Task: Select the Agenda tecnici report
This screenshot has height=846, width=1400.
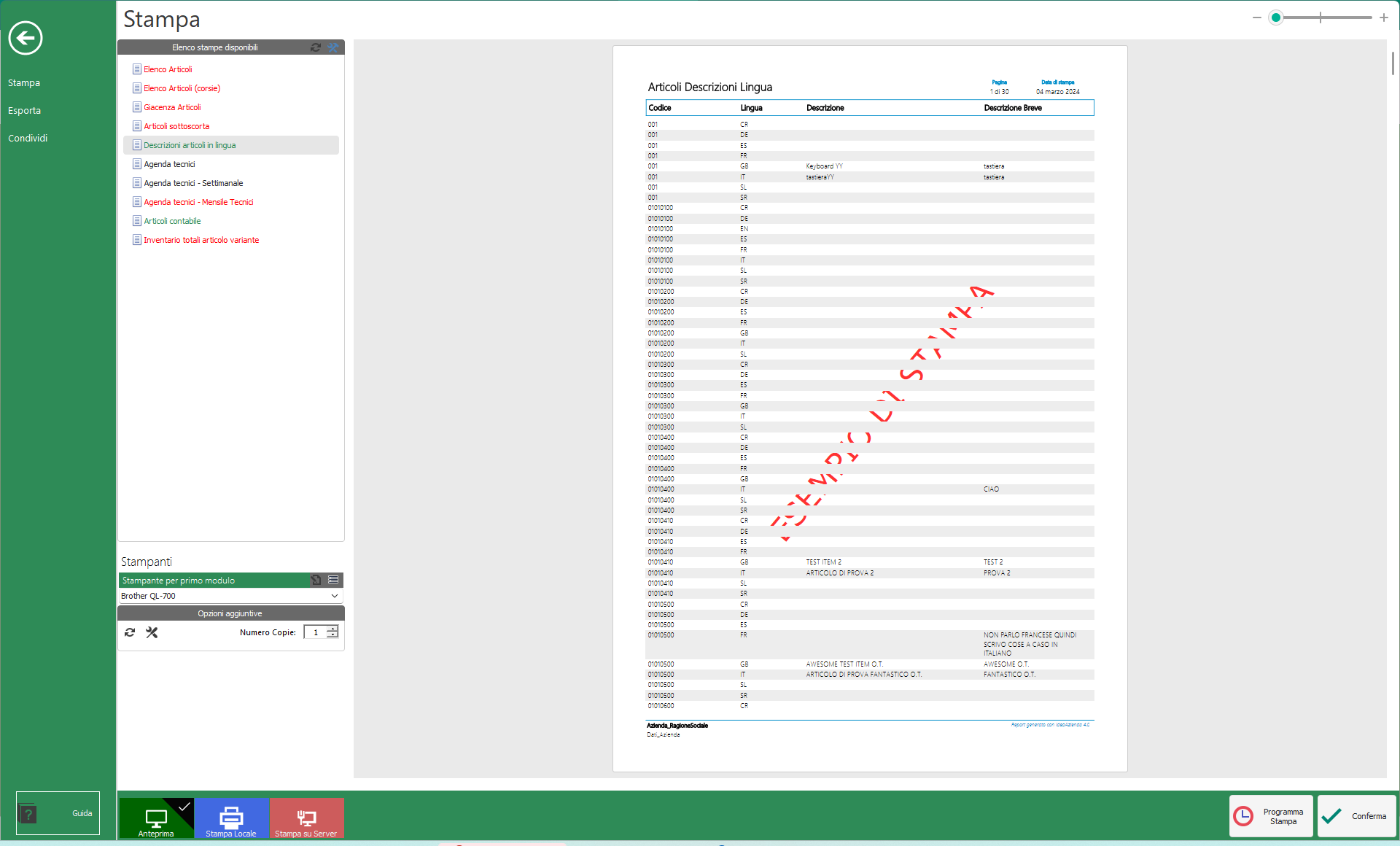Action: (x=169, y=164)
